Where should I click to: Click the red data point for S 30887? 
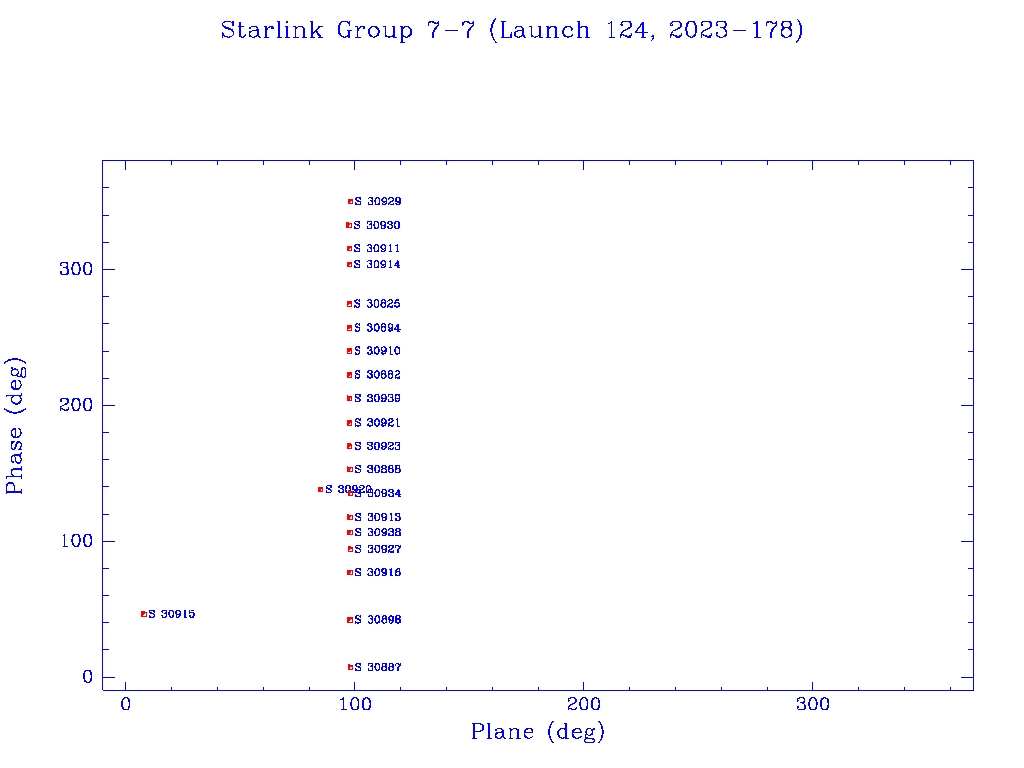350,667
